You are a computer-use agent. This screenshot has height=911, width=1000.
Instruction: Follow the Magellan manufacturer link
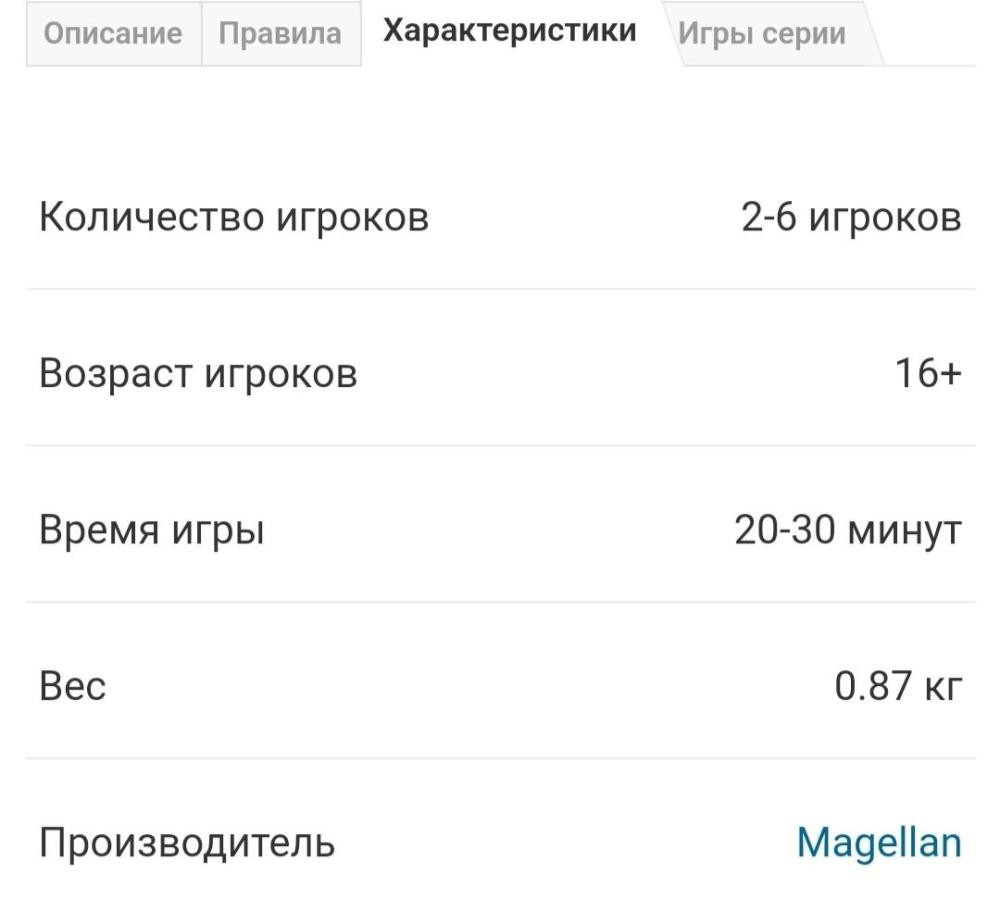coord(879,842)
